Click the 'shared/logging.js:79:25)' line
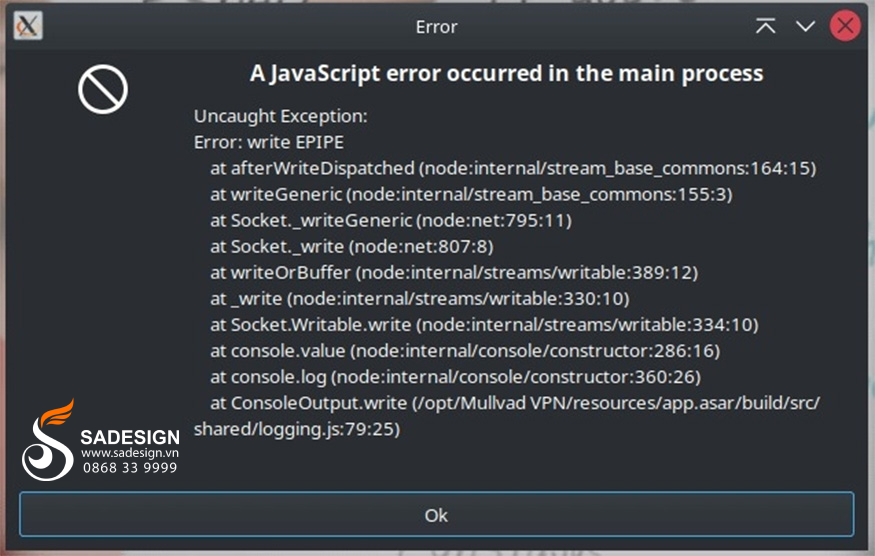This screenshot has width=875, height=556. (297, 429)
